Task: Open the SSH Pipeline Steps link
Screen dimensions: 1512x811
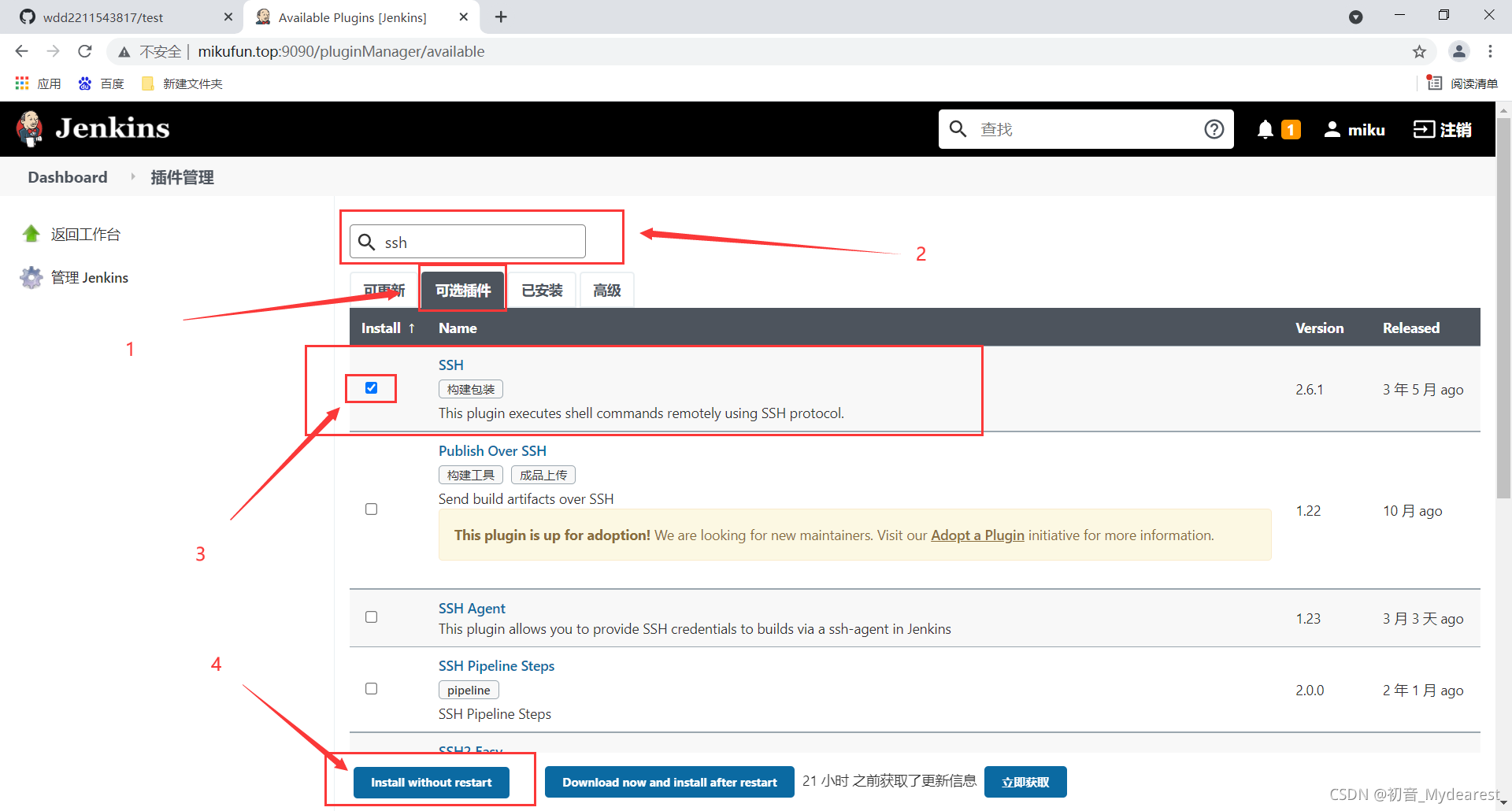Action: click(x=496, y=665)
